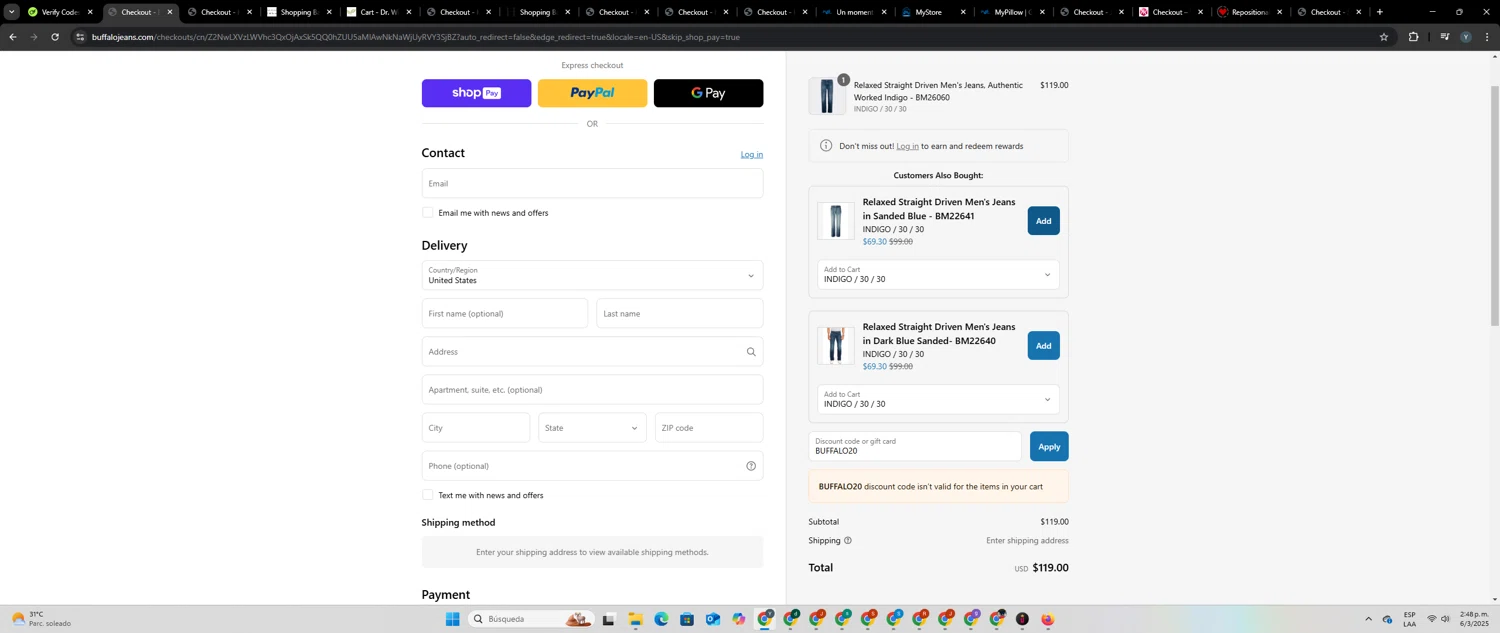This screenshot has height=633, width=1500.
Task: Switch to the Repositiona browser tab
Action: (1250, 12)
